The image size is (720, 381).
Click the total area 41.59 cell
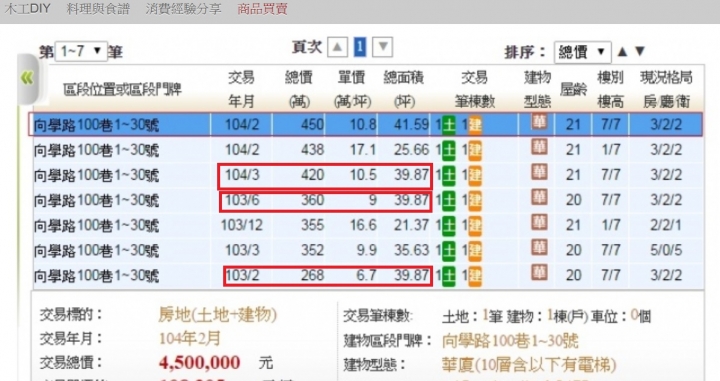(x=411, y=124)
